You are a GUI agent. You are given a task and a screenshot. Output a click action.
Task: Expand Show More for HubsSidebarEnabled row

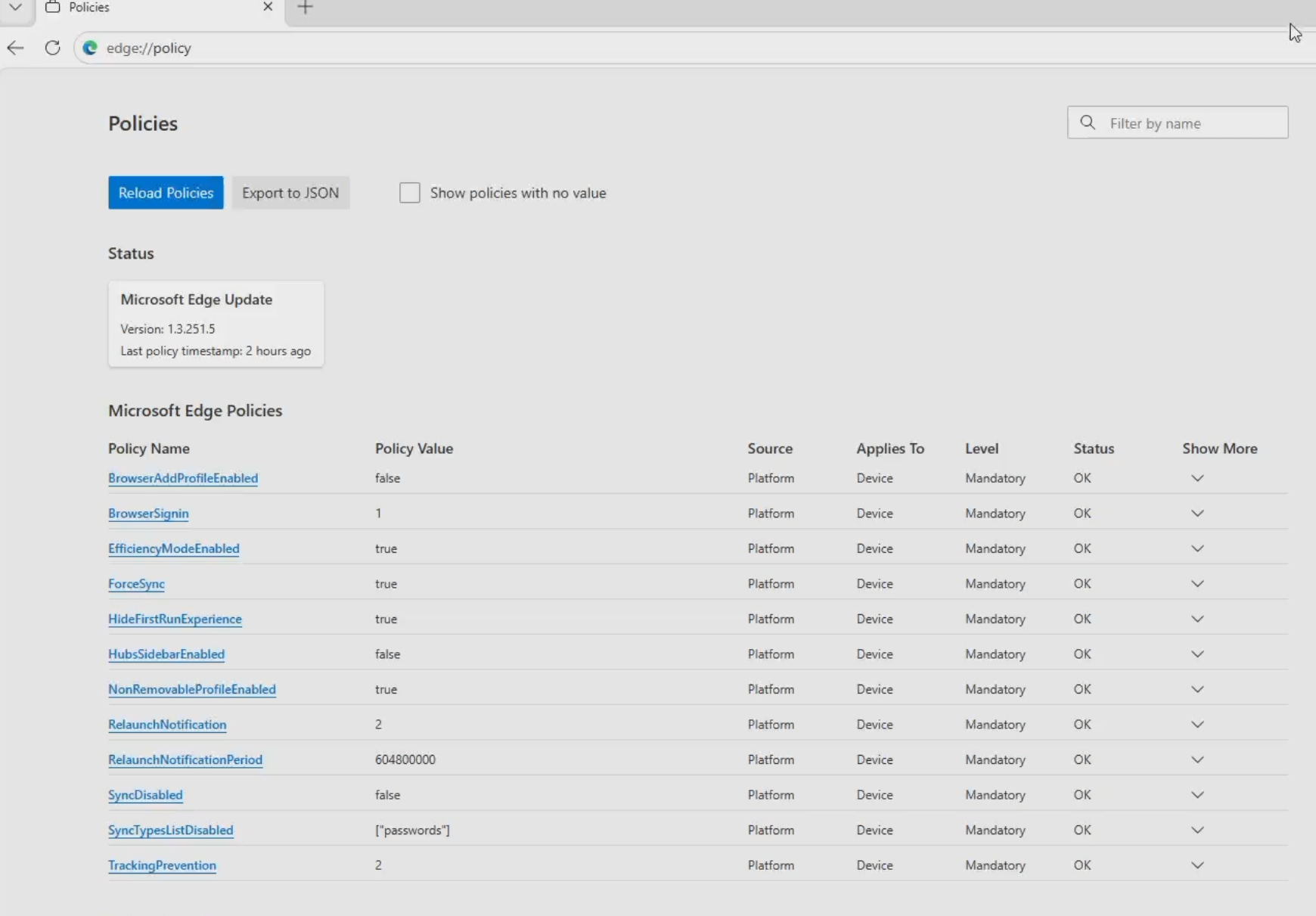click(x=1197, y=654)
